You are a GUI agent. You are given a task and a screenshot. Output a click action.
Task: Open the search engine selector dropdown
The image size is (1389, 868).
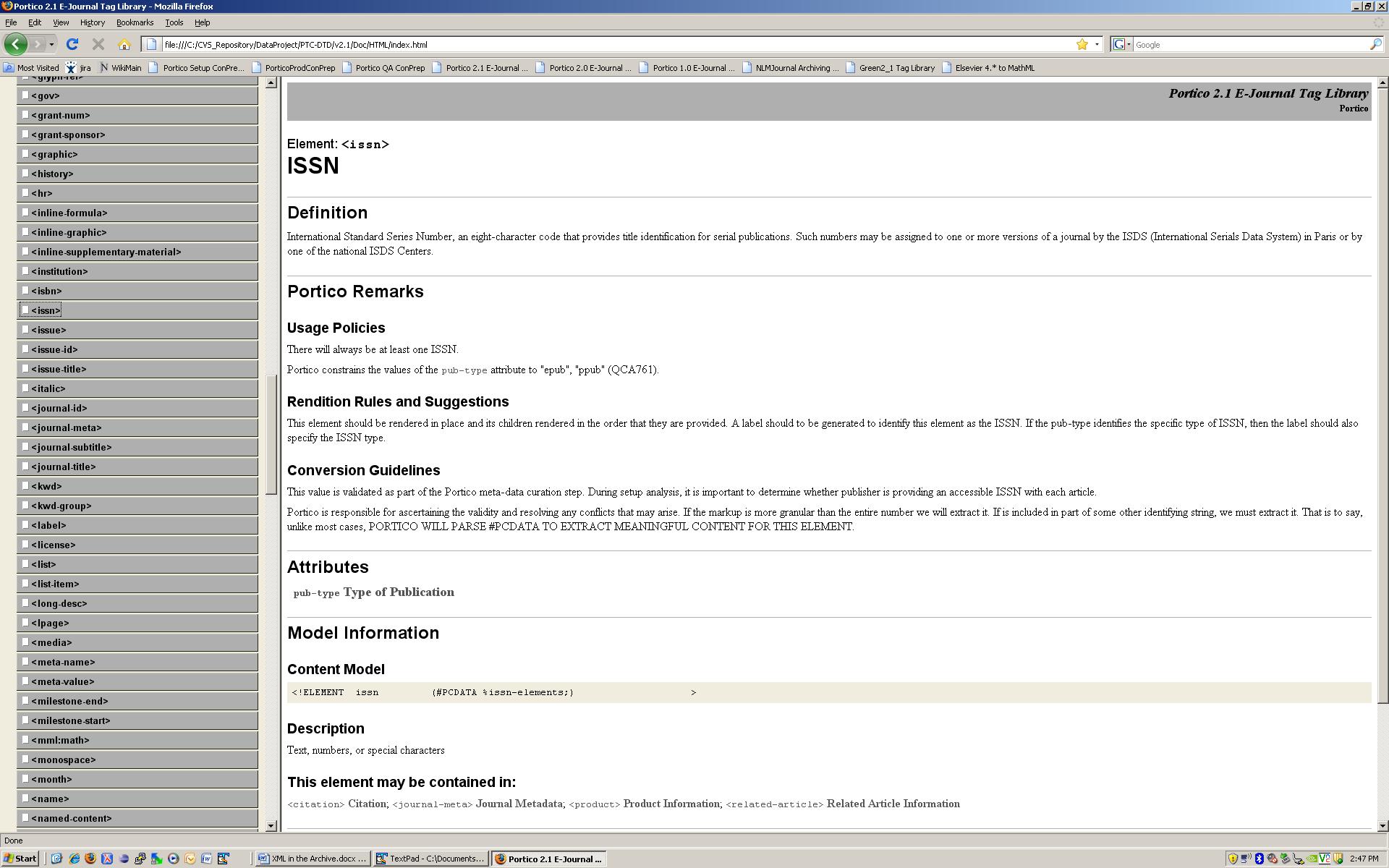pos(1121,44)
